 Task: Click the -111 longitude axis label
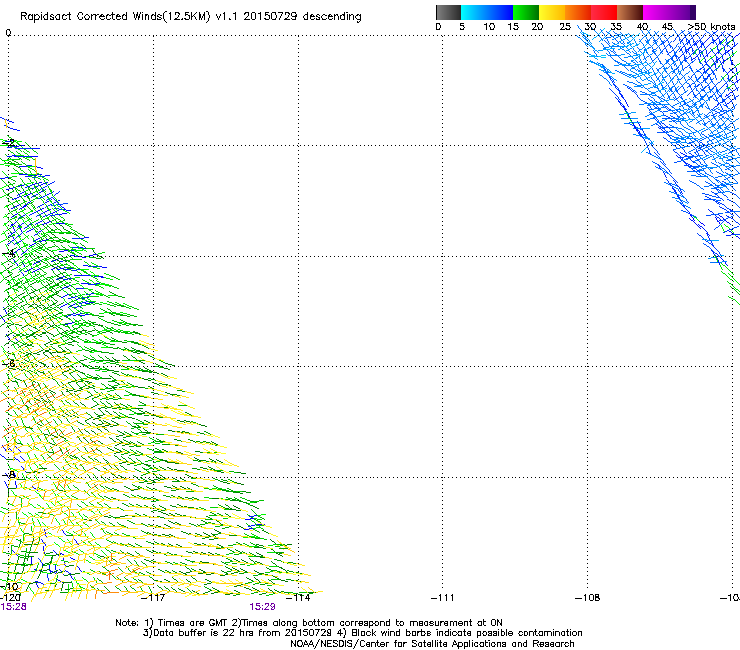pyautogui.click(x=443, y=598)
